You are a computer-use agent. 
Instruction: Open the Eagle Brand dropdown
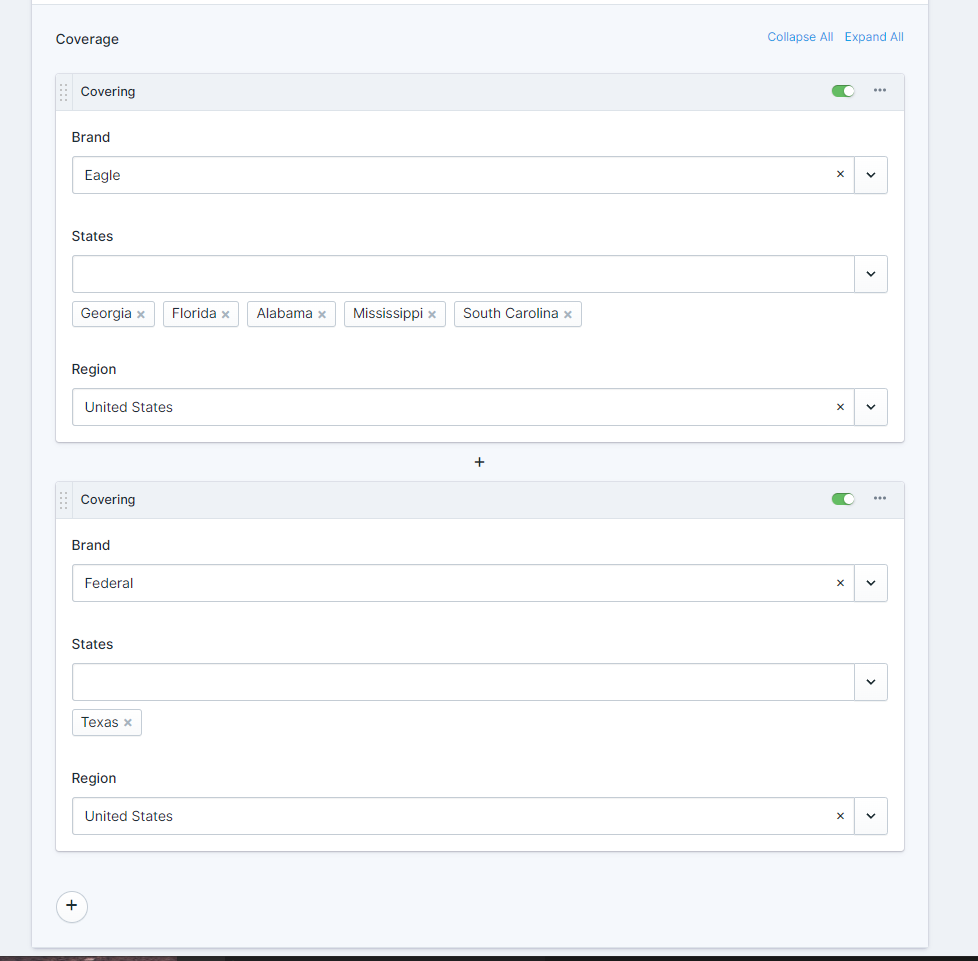(871, 175)
